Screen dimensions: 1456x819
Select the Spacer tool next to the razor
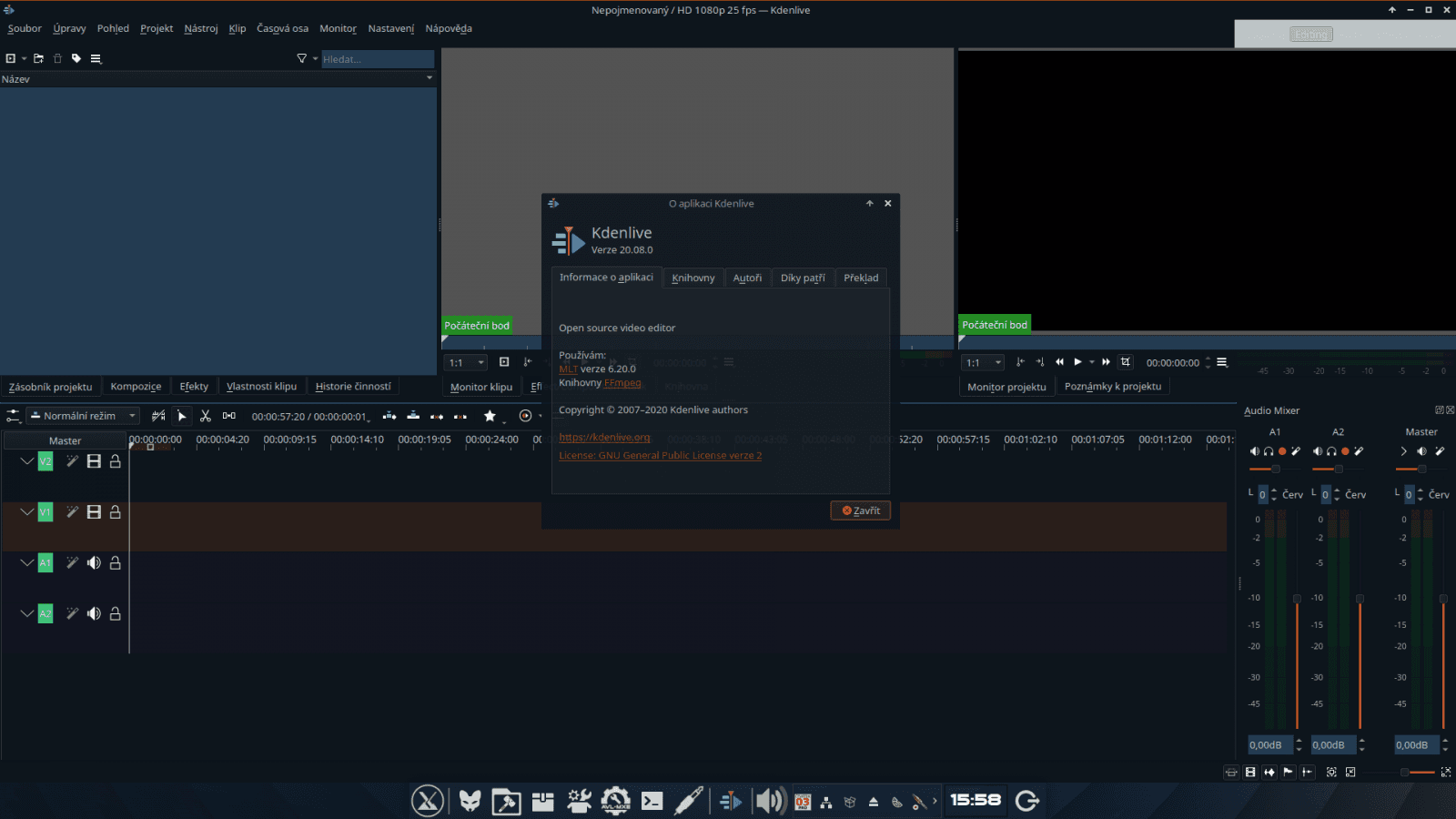(x=228, y=416)
